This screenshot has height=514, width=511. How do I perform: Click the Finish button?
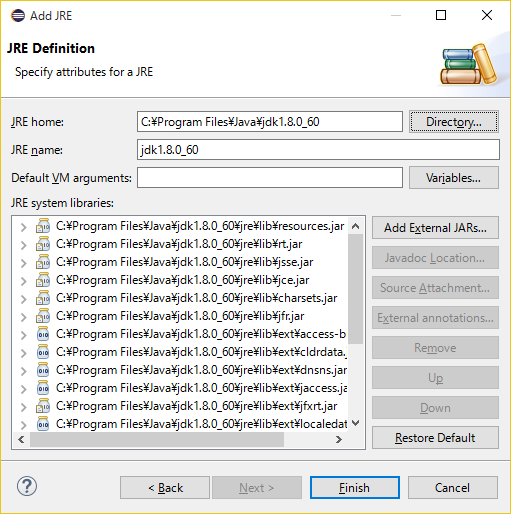tap(355, 488)
